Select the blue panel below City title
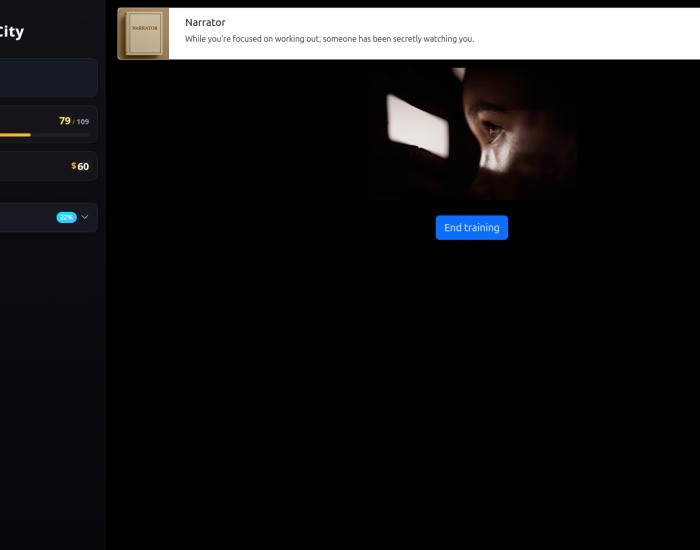The image size is (700, 550). coord(48,78)
